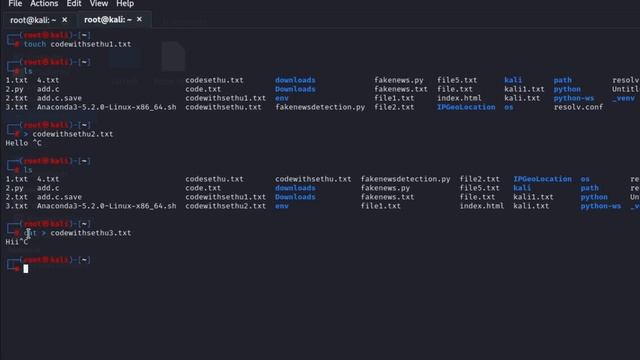Click 'index.html' in the first ls output
Image resolution: width=640 pixels, height=360 pixels.
pyautogui.click(x=459, y=98)
